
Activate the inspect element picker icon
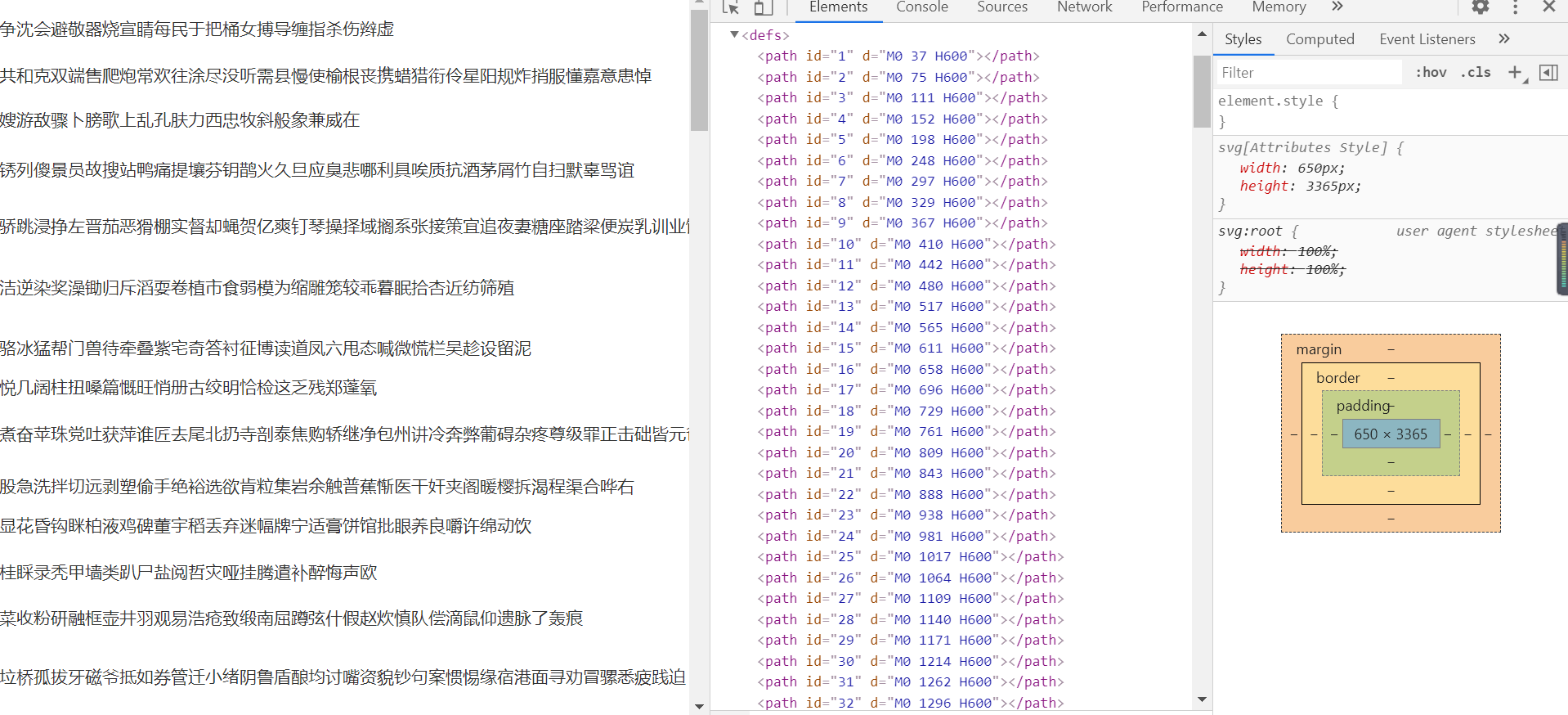[731, 7]
